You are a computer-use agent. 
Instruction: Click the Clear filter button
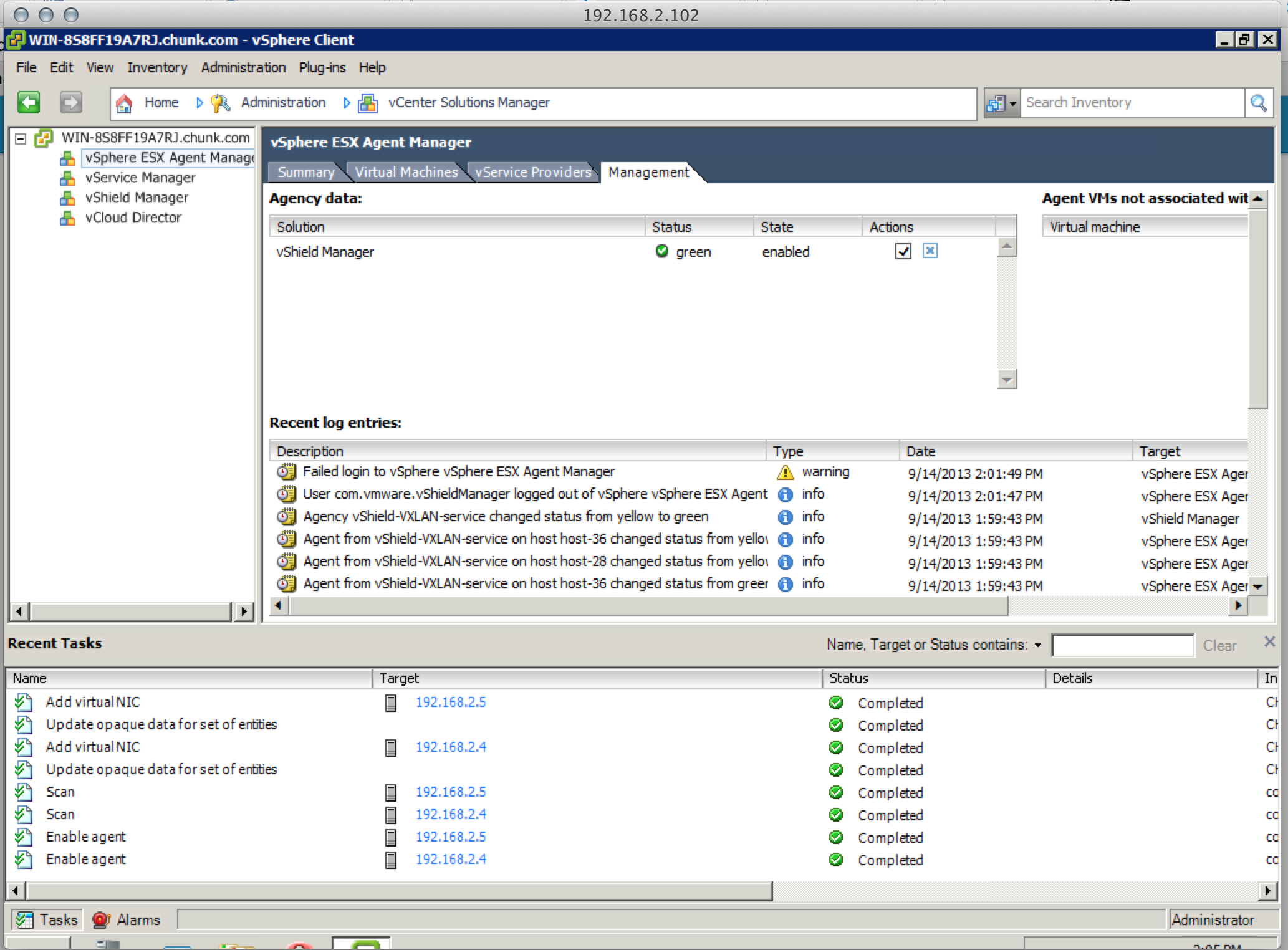tap(1219, 645)
